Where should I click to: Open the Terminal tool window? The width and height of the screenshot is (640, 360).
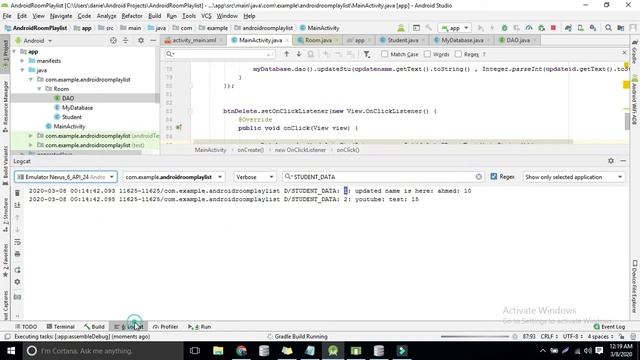click(x=60, y=327)
